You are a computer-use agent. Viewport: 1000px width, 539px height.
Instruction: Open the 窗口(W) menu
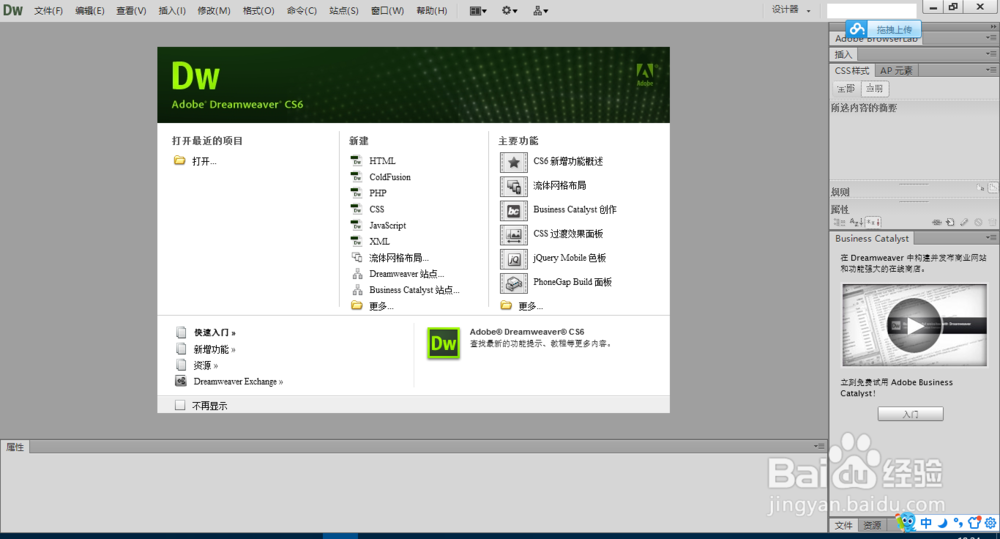click(387, 11)
